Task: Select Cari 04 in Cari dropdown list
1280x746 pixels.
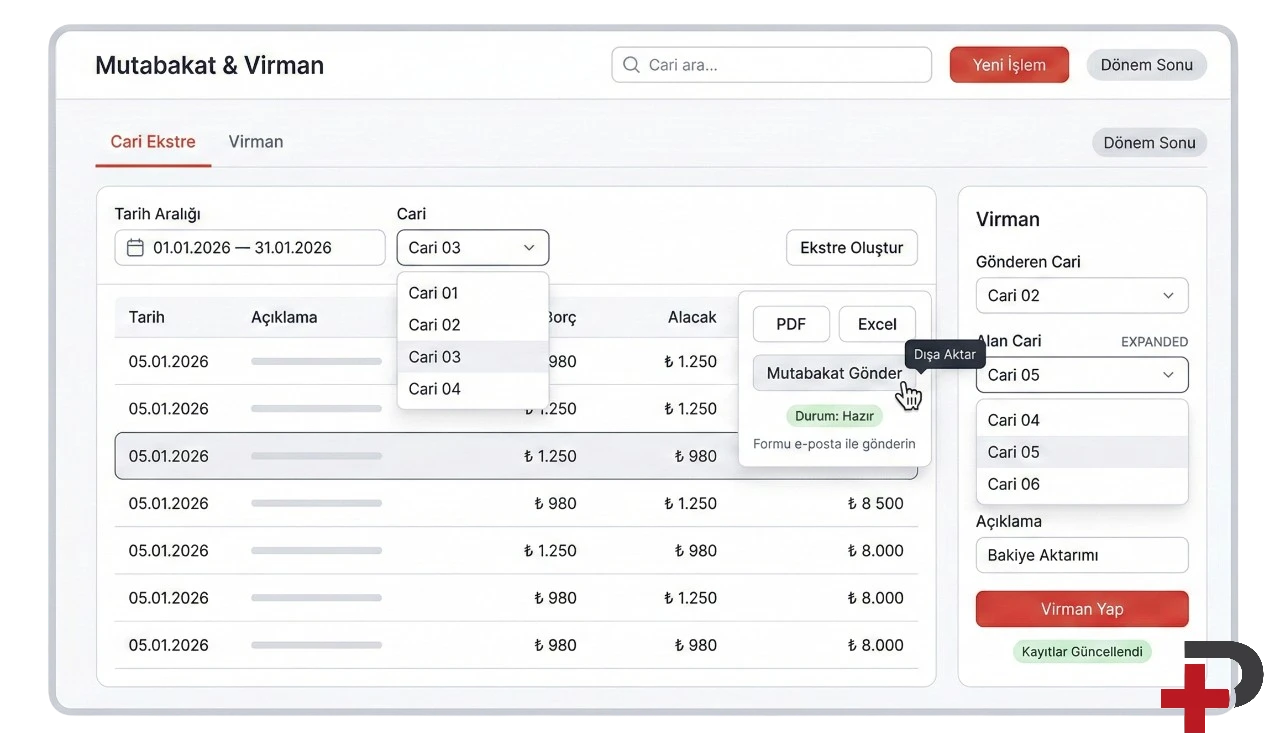Action: [x=434, y=389]
